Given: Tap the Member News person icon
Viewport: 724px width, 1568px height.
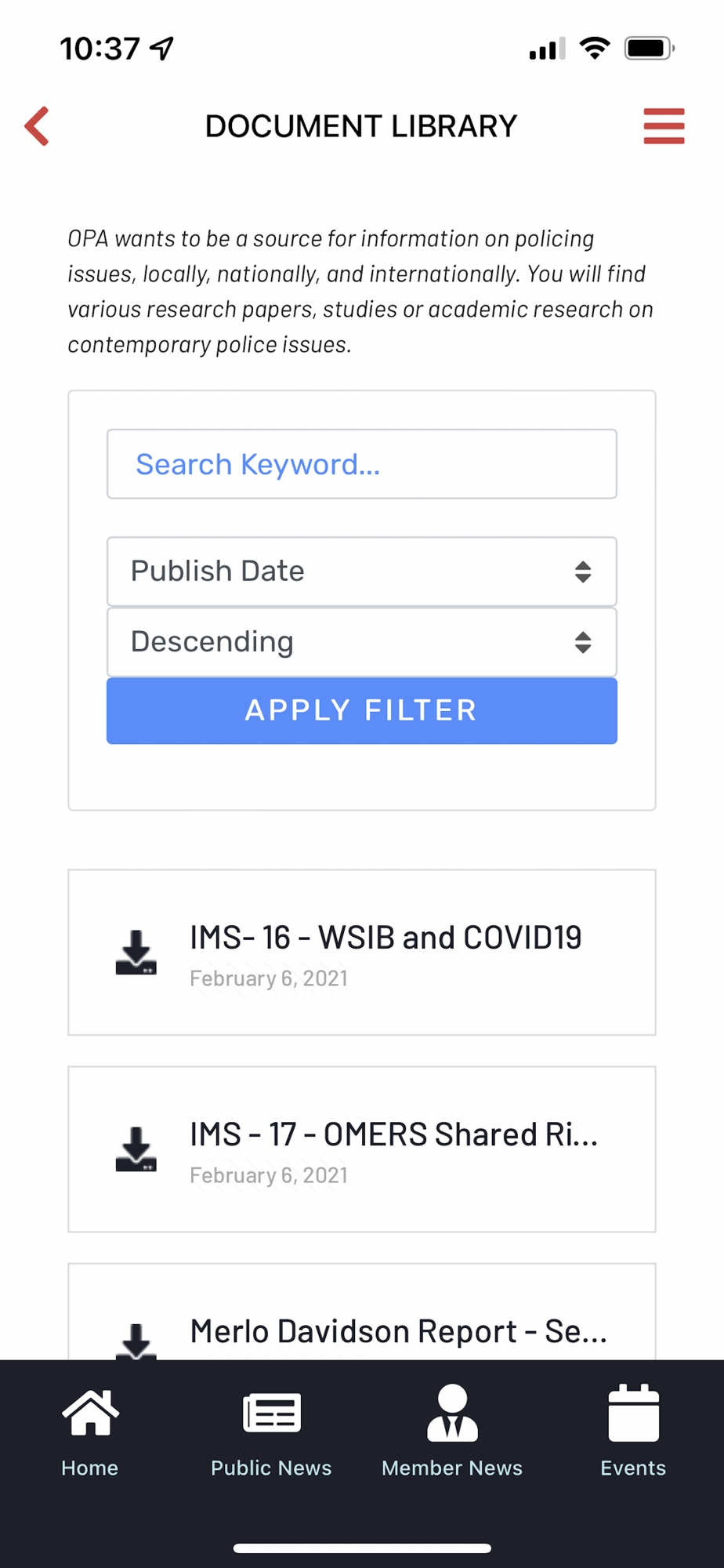Looking at the screenshot, I should pyautogui.click(x=452, y=1413).
